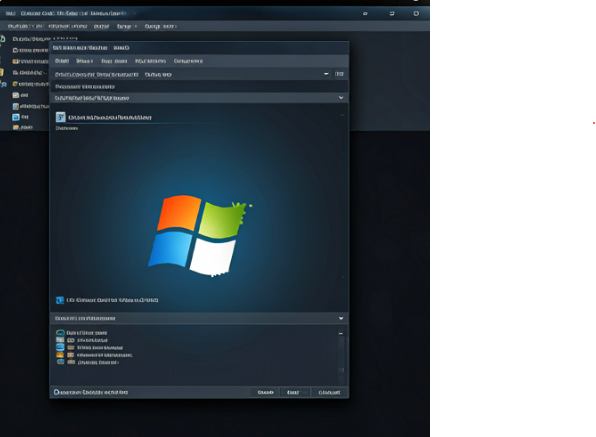Click the minus collapse button in the dialog's bottom list
This screenshot has height=437, width=596.
click(341, 333)
